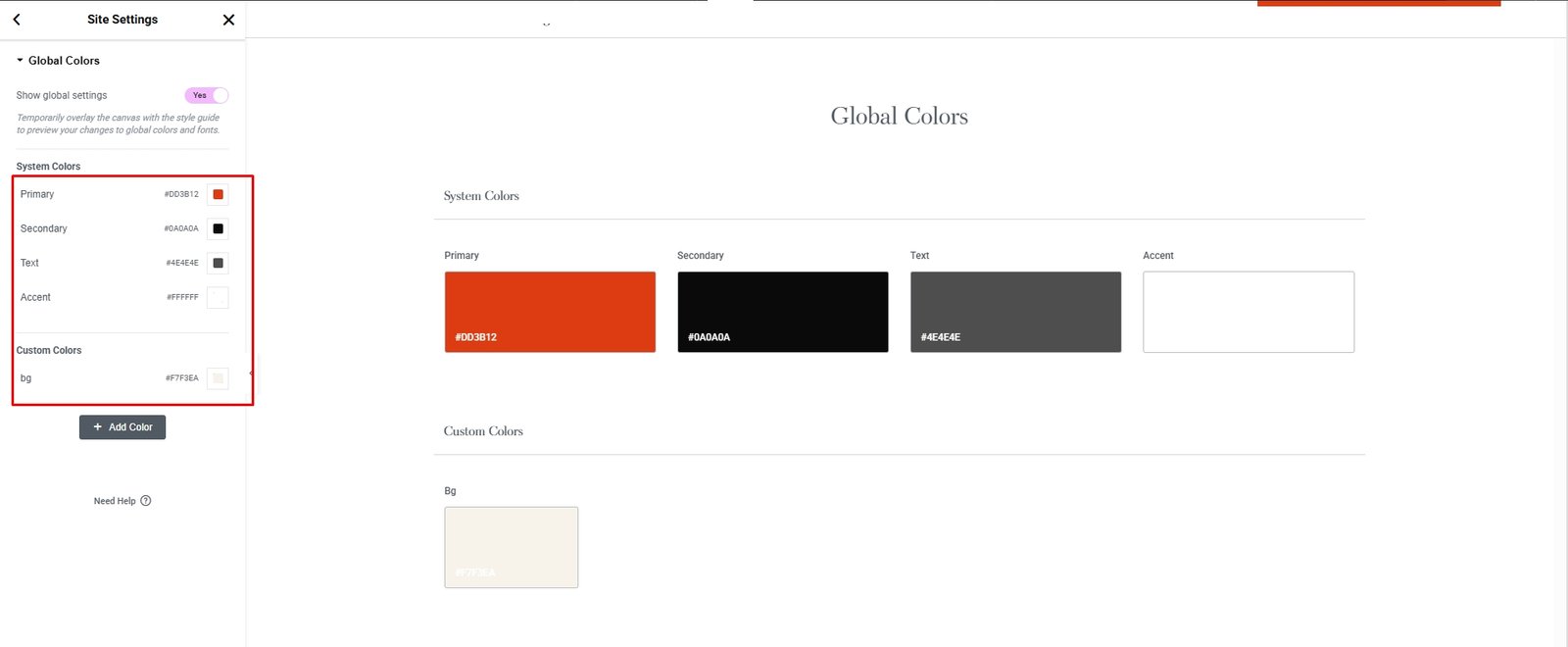The width and height of the screenshot is (1568, 647).
Task: Click the #F7F3EA hex value in sidebar
Action: click(x=182, y=377)
